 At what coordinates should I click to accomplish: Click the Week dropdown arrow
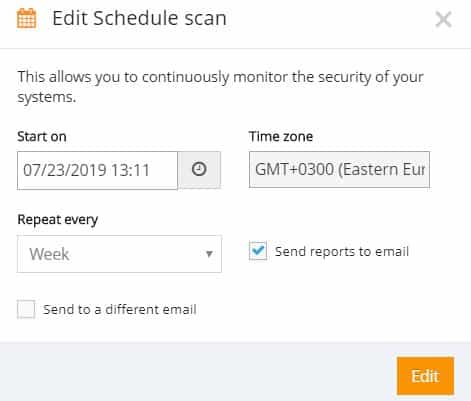click(x=209, y=254)
